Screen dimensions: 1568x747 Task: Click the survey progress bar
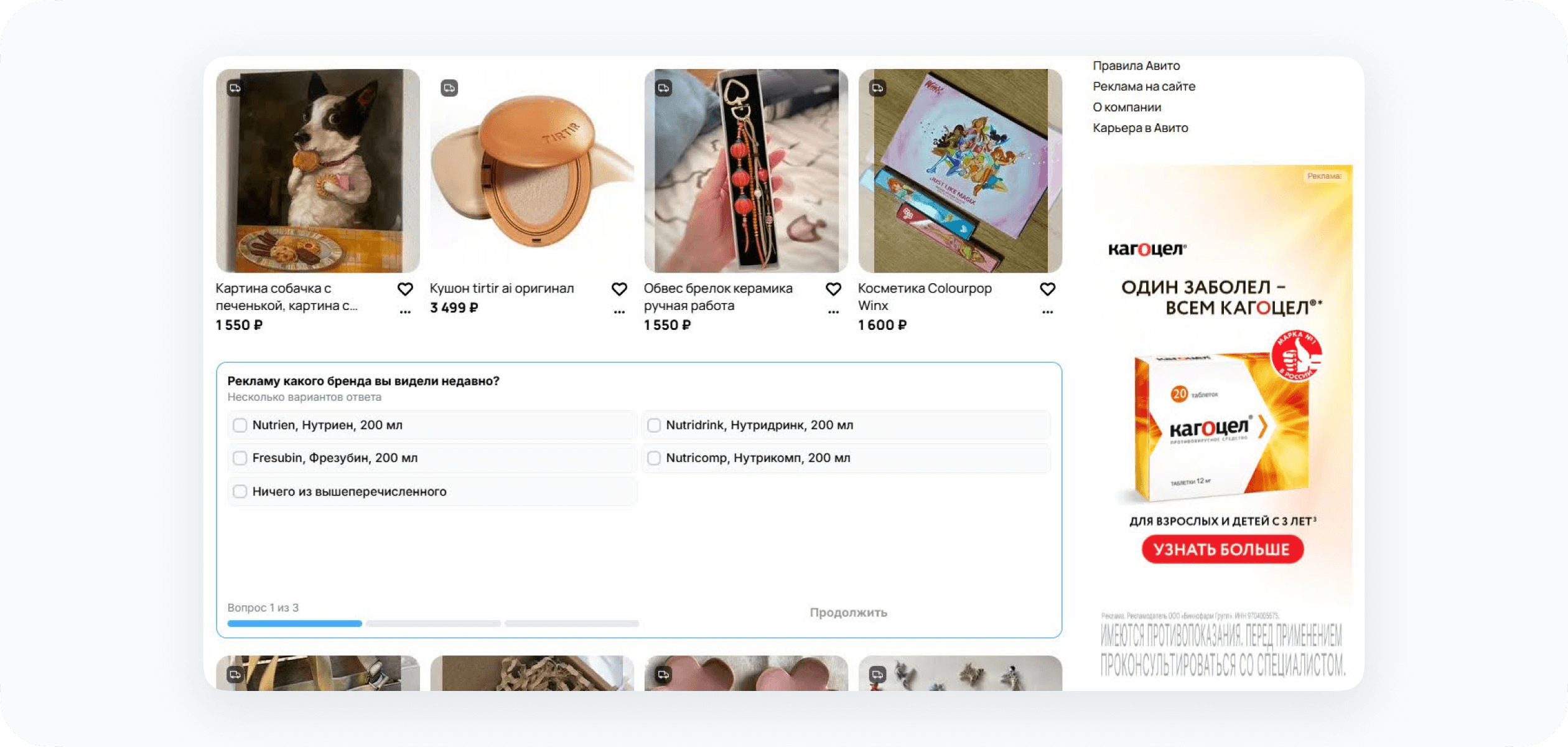433,623
